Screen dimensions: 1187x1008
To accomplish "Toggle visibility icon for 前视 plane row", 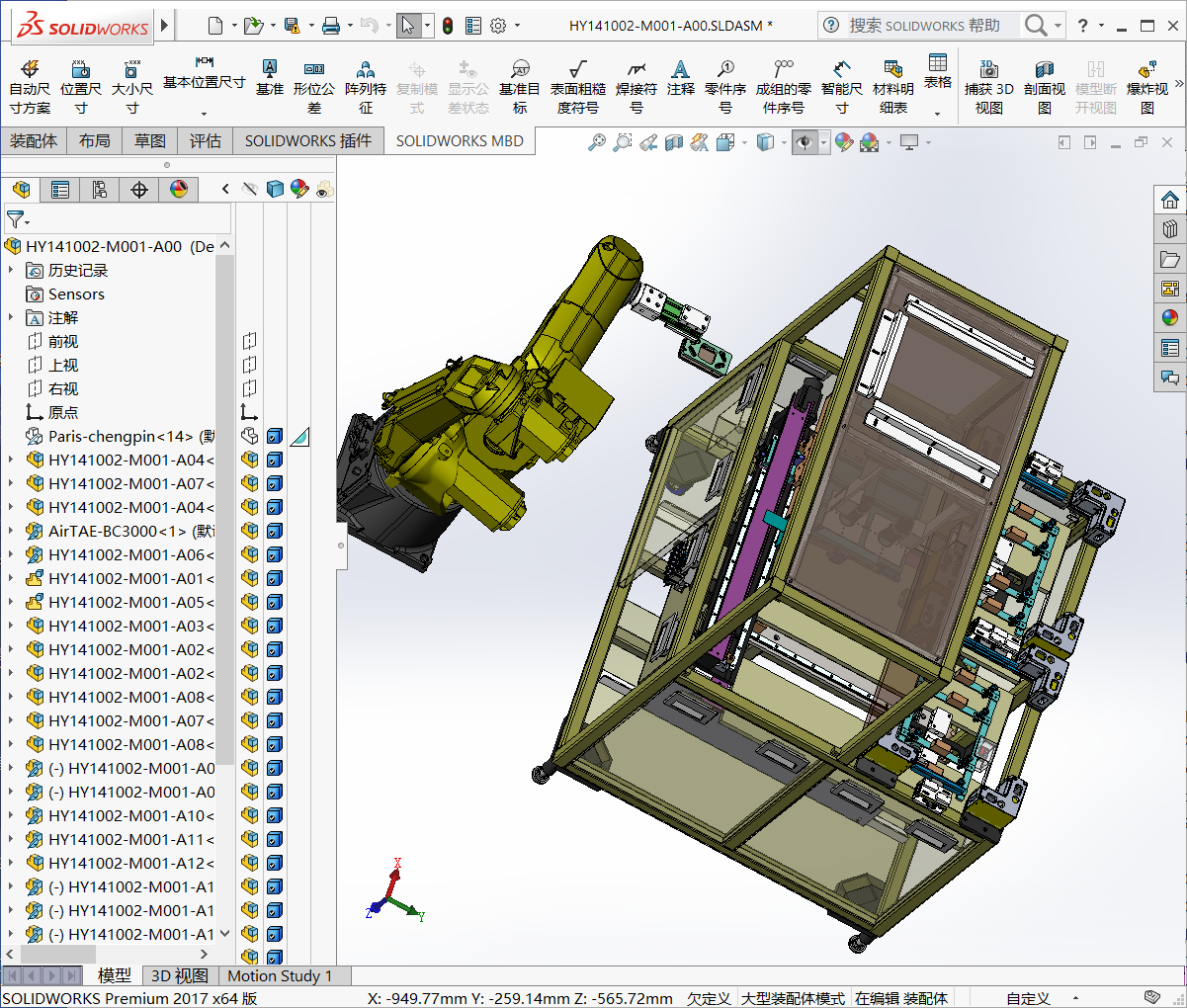I will (x=250, y=341).
